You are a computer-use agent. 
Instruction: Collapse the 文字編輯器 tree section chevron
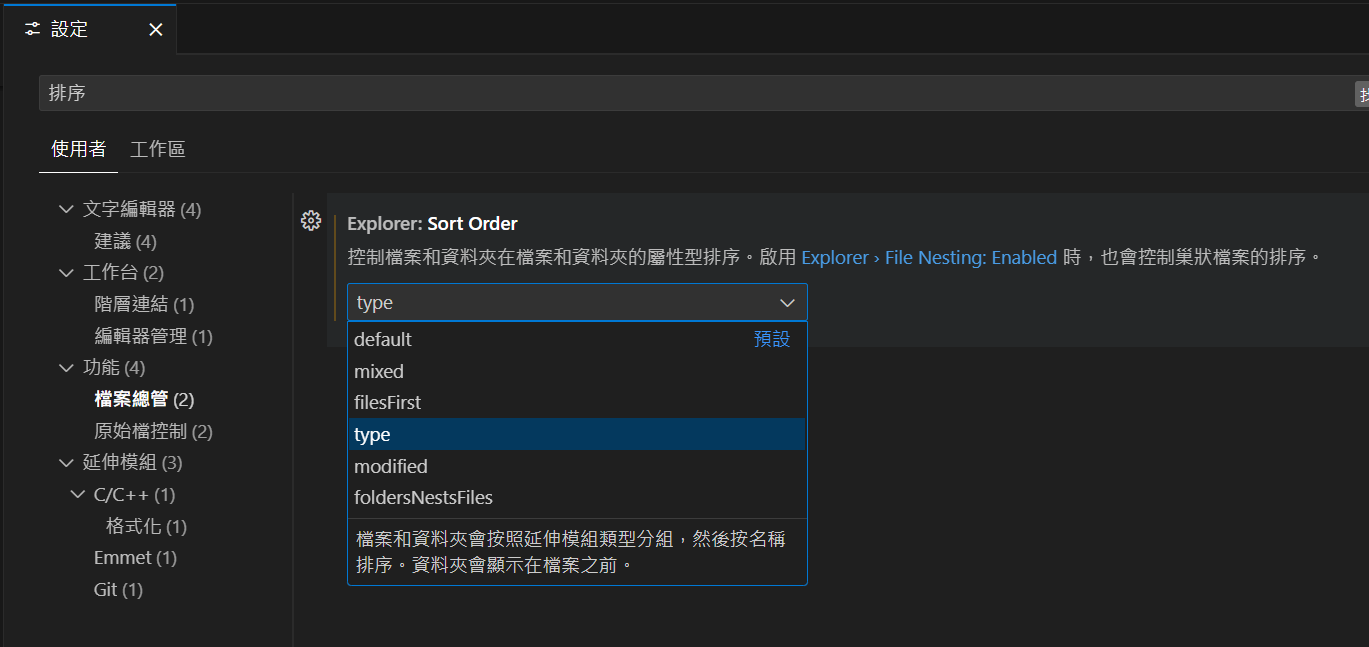66,209
